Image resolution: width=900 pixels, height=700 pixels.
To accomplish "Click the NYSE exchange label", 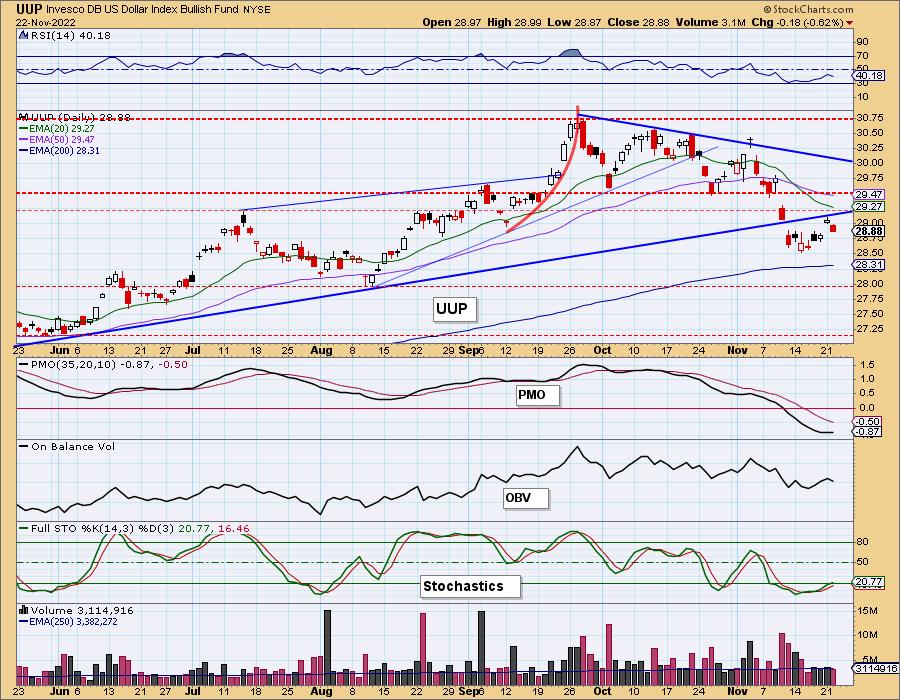I will [257, 9].
